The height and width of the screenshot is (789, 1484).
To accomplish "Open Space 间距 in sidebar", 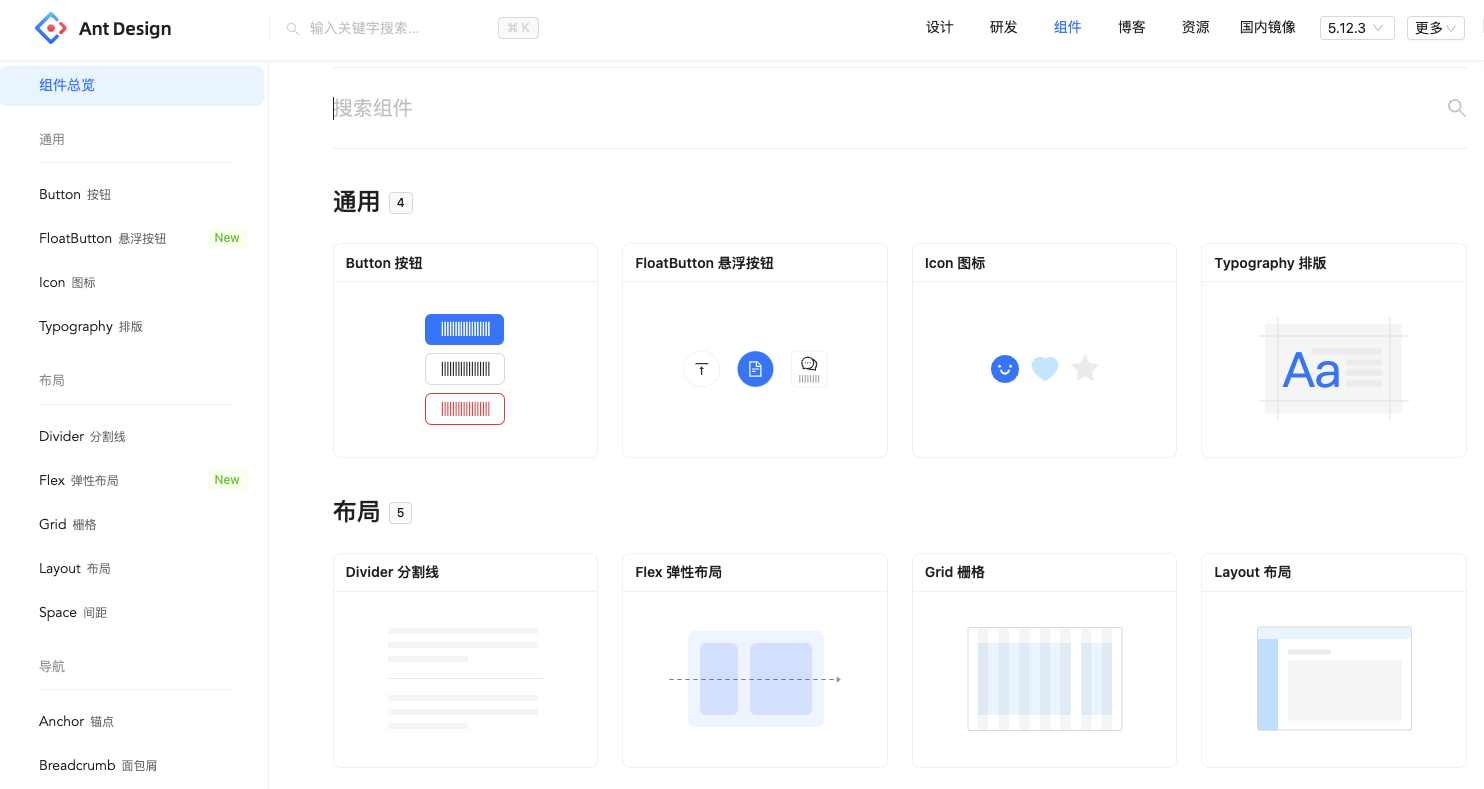I will tap(132, 612).
